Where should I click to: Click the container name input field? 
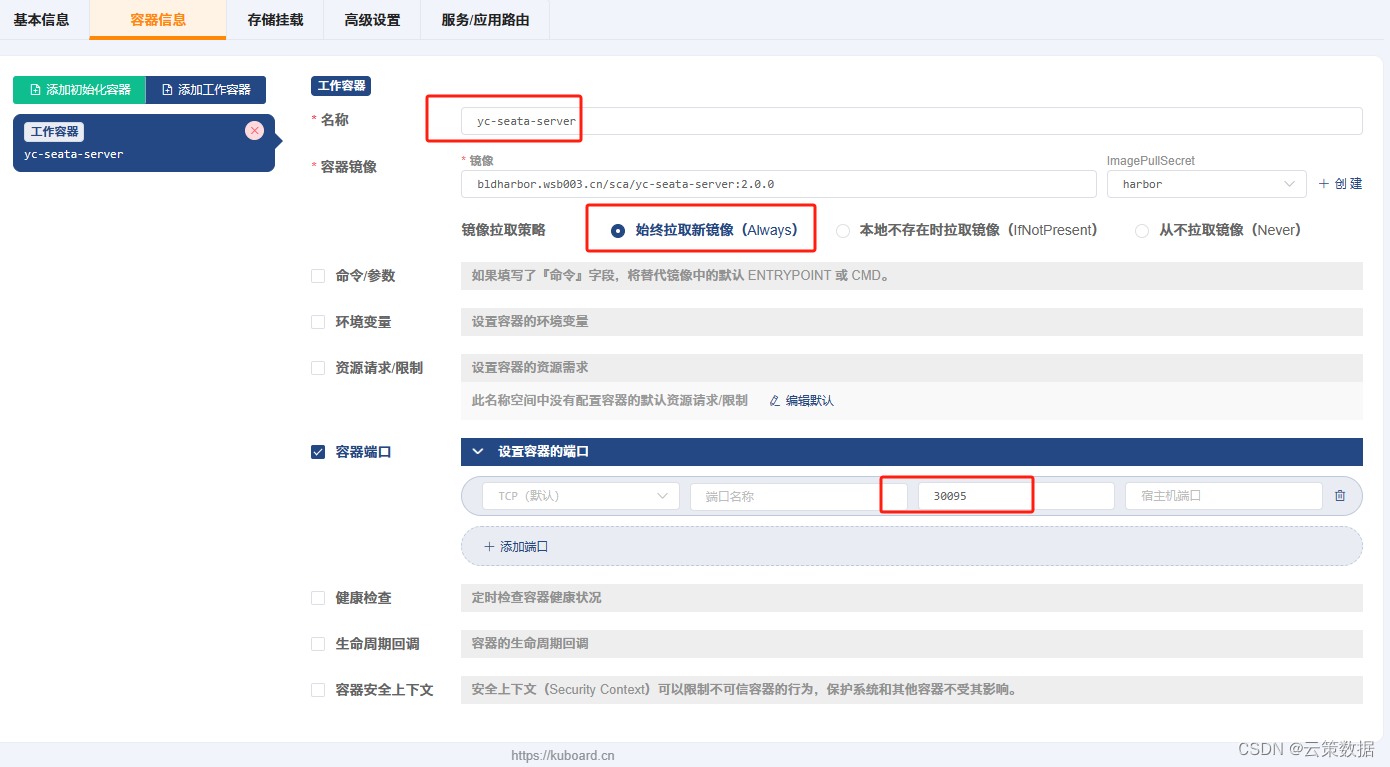coord(912,121)
